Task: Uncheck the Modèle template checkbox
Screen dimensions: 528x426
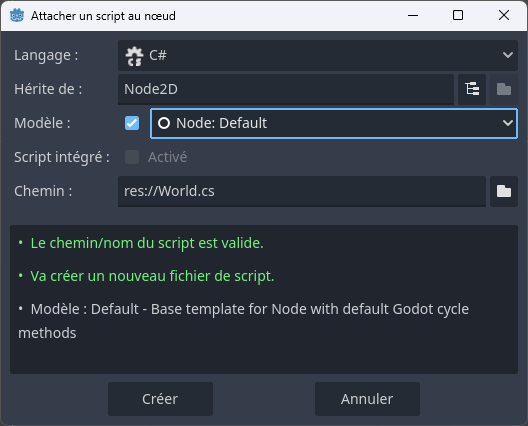Action: 132,123
